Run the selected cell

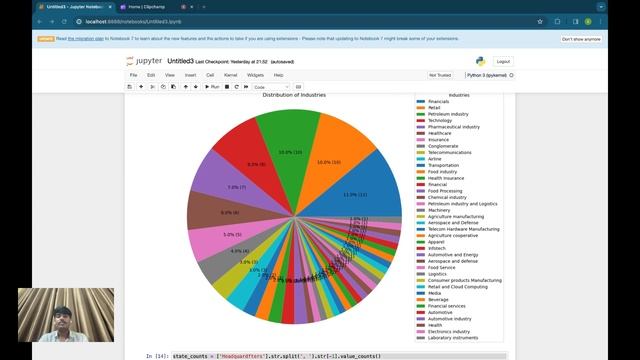click(212, 87)
